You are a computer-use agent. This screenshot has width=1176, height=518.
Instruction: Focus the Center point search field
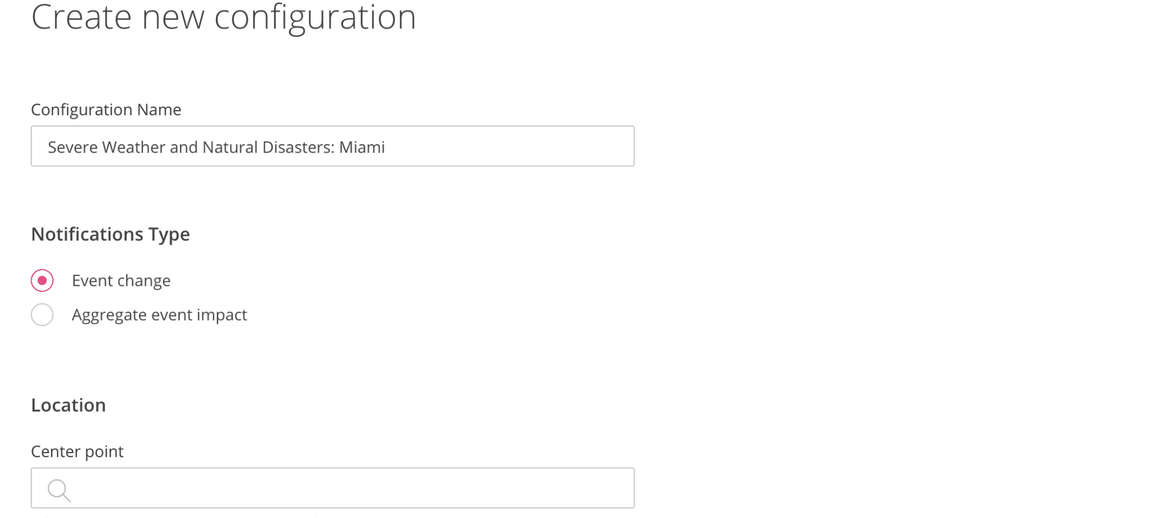(x=340, y=489)
